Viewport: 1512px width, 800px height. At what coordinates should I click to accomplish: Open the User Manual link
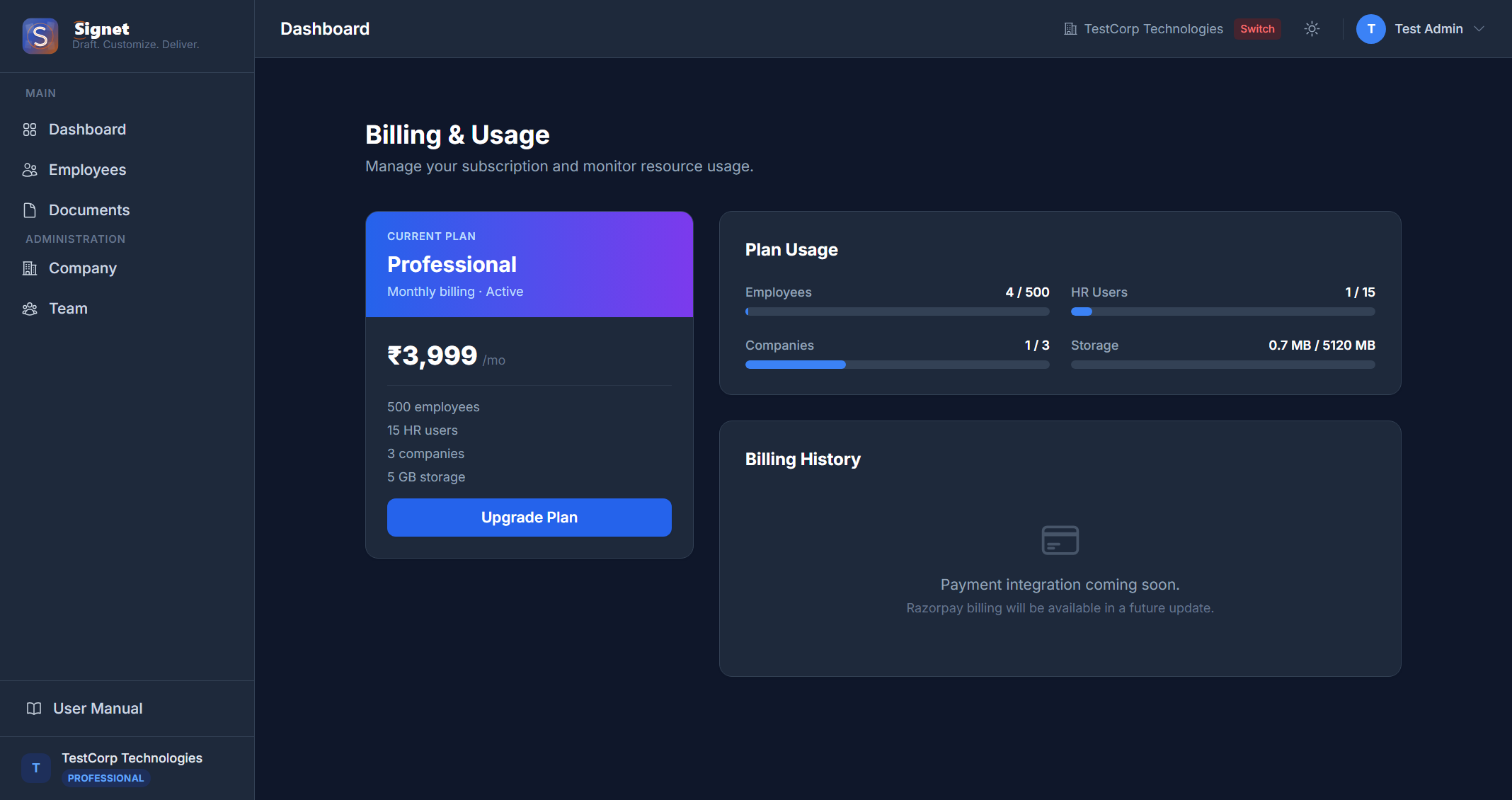click(98, 709)
